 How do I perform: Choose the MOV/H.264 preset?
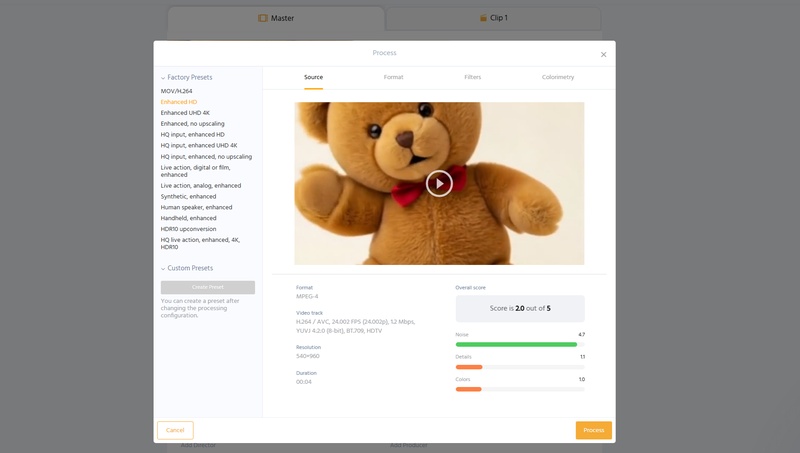176,91
